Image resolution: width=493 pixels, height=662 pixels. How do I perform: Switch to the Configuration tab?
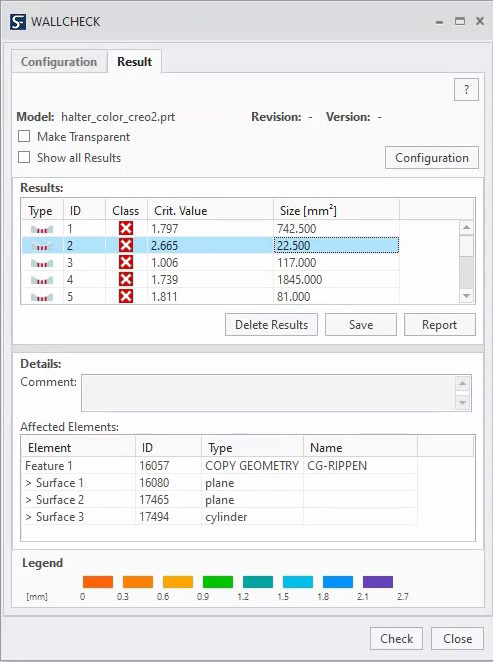coord(59,62)
